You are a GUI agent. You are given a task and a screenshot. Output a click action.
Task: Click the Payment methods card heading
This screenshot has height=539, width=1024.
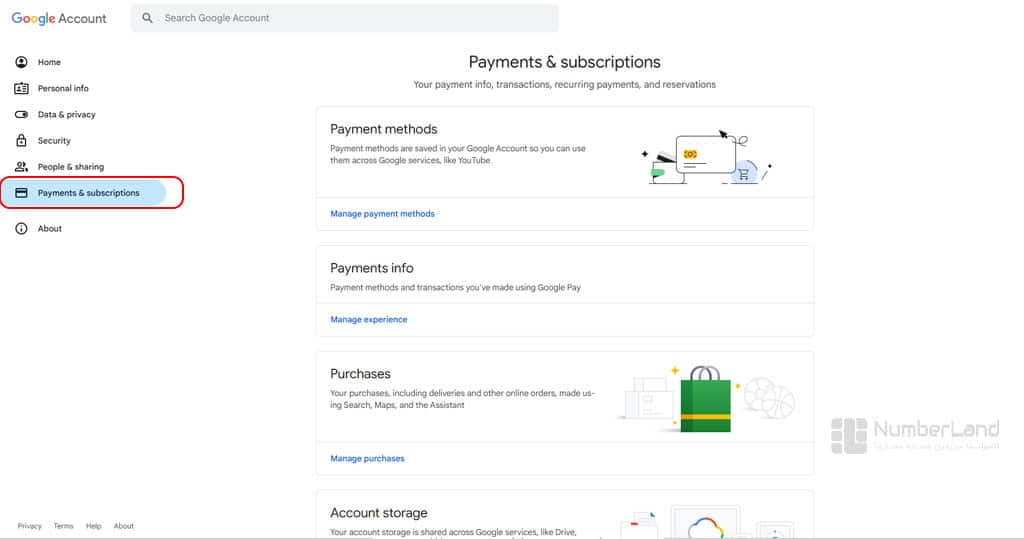(383, 129)
